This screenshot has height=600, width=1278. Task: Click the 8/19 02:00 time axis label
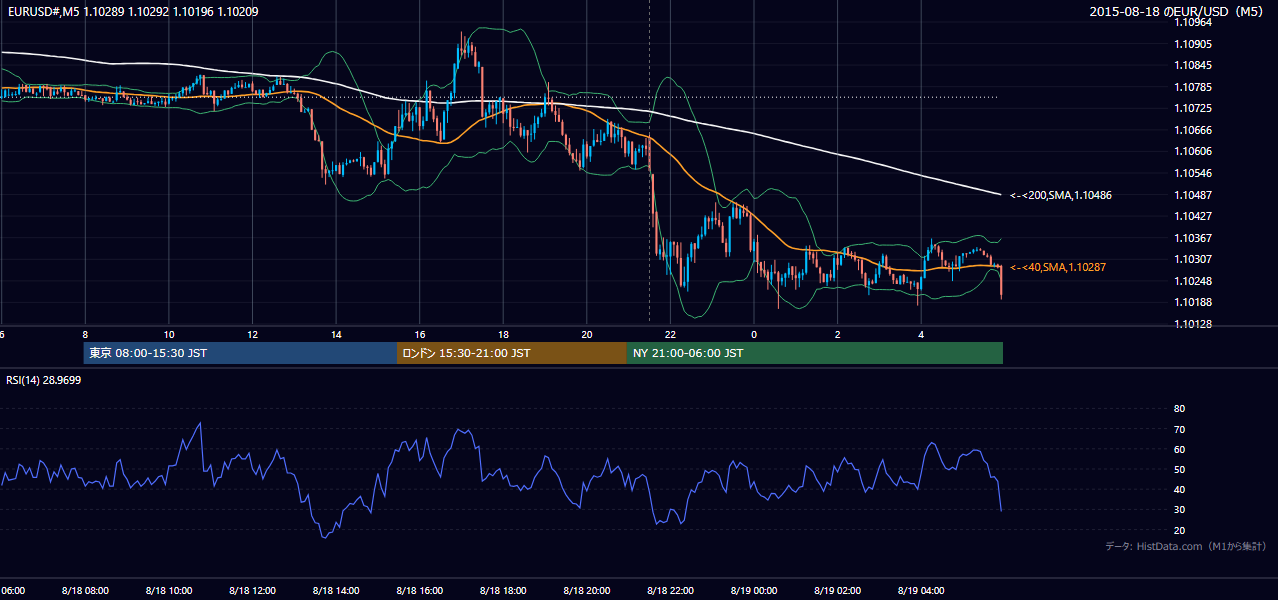837,591
